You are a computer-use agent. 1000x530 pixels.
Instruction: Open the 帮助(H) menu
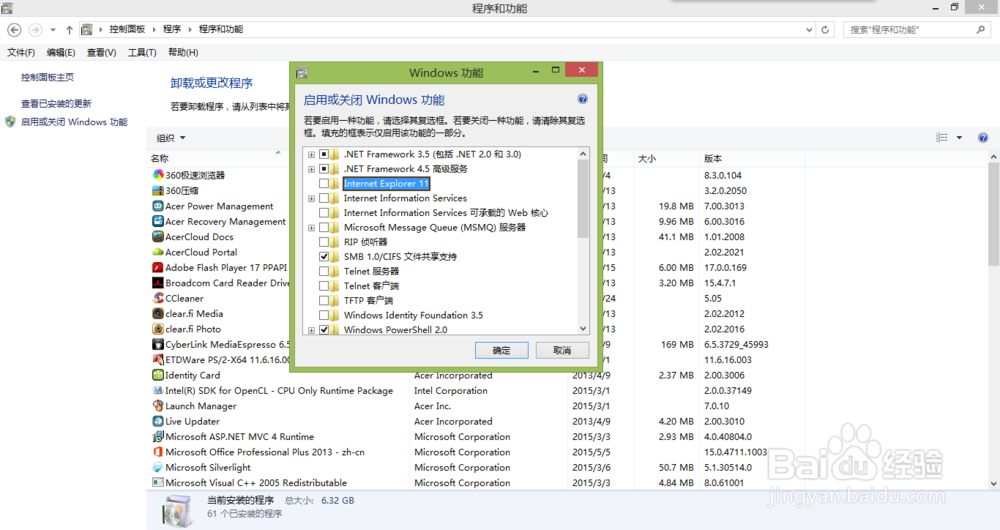(183, 52)
